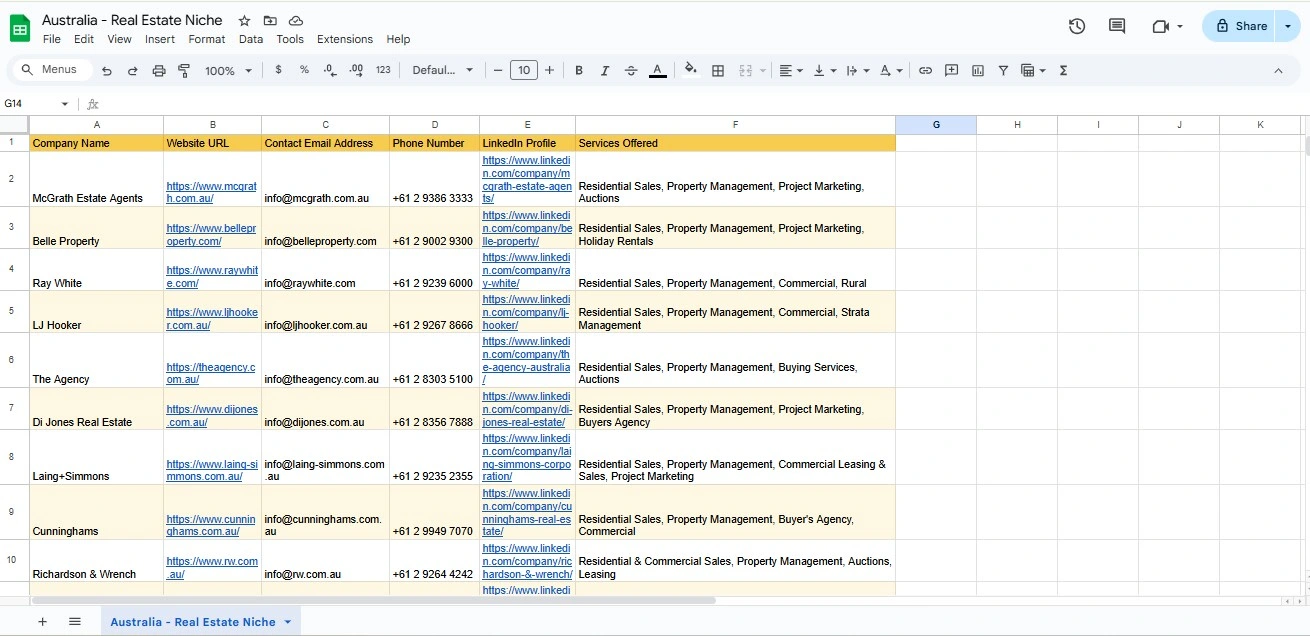Open horizontal align dropdown
The width and height of the screenshot is (1310, 636).
tap(791, 70)
